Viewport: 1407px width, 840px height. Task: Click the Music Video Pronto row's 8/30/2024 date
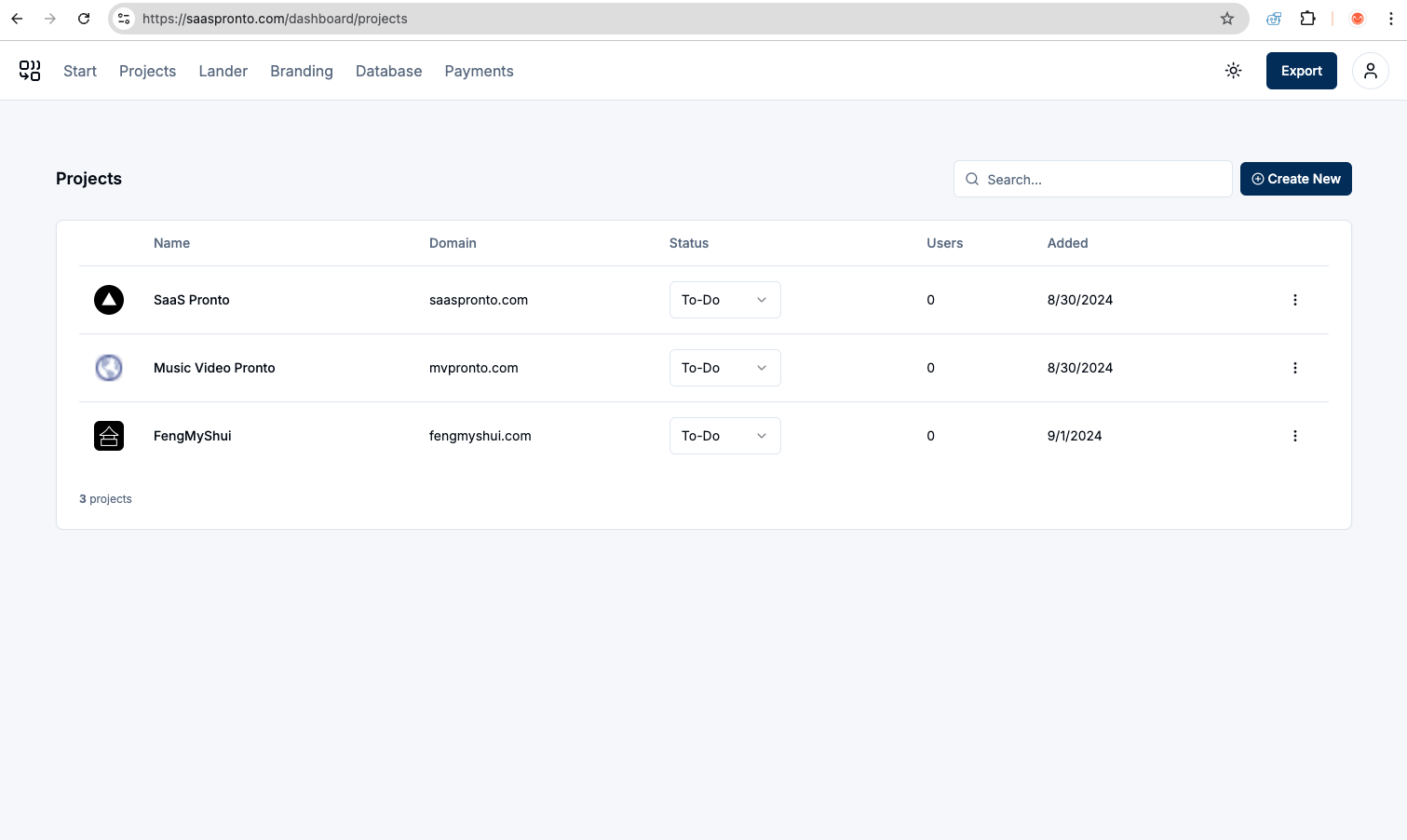point(1080,368)
